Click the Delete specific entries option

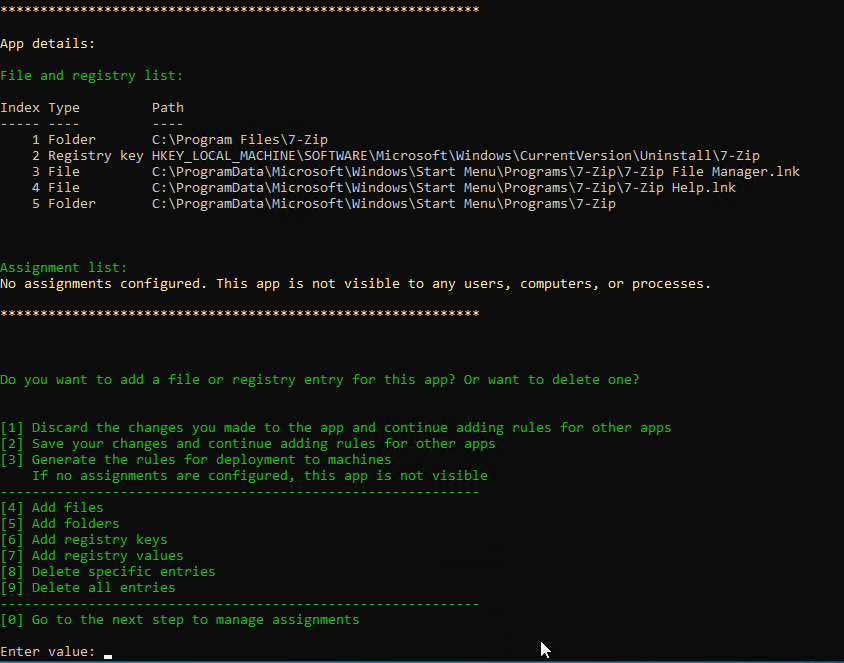108,572
